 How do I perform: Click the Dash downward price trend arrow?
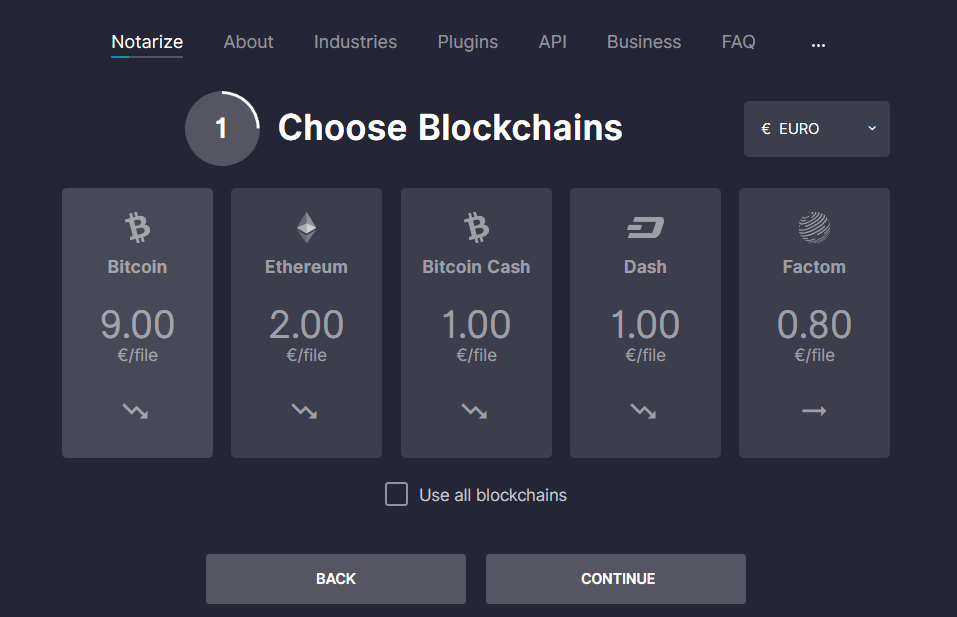tap(644, 411)
